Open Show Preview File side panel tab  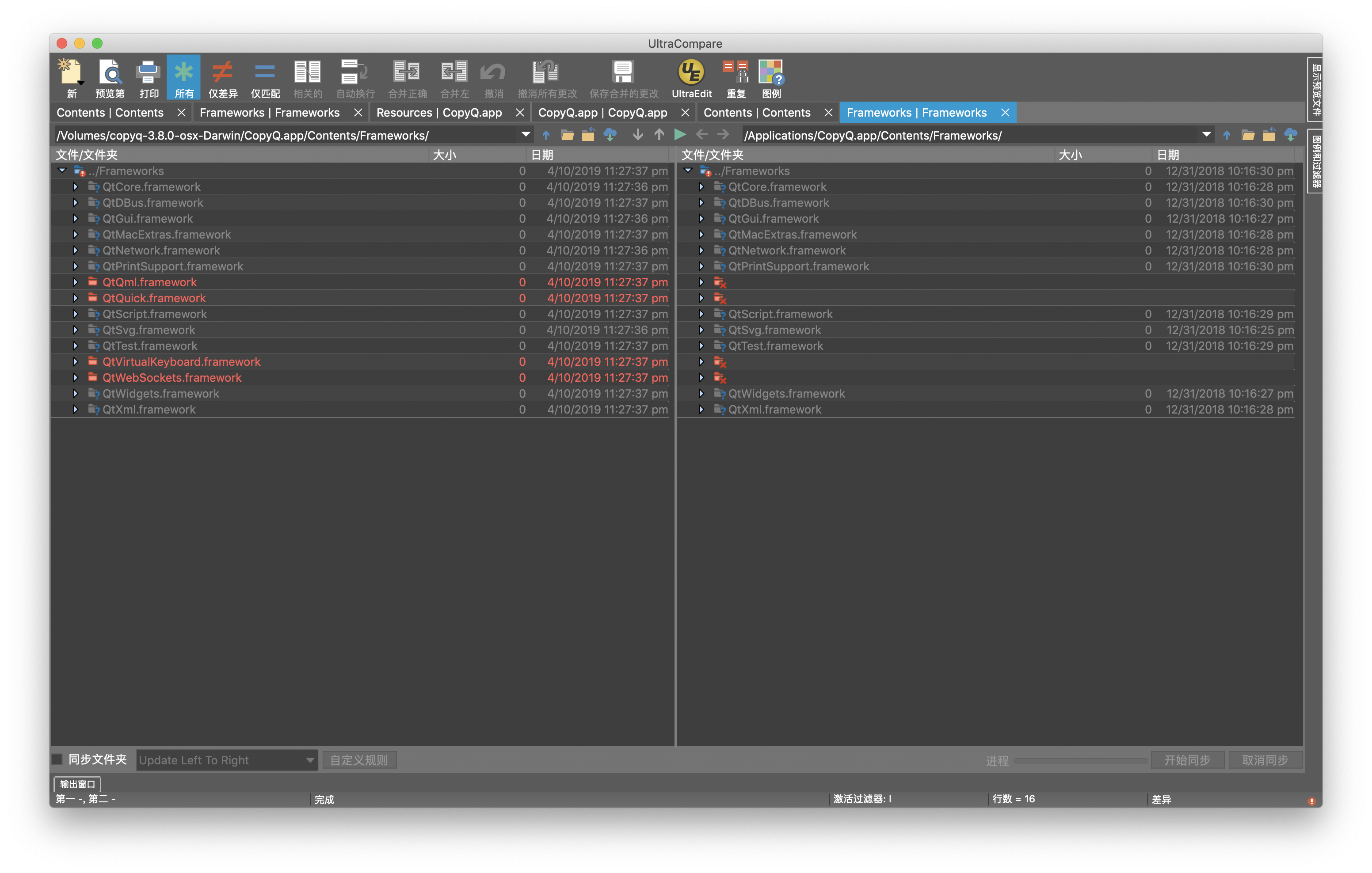[1315, 89]
